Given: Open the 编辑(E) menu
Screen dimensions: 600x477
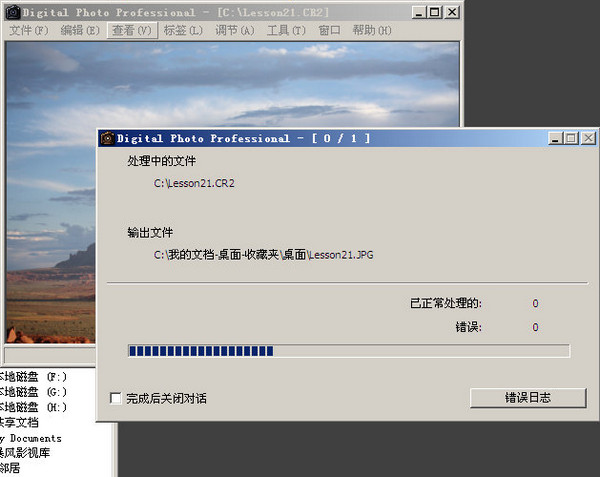Looking at the screenshot, I should [x=80, y=31].
